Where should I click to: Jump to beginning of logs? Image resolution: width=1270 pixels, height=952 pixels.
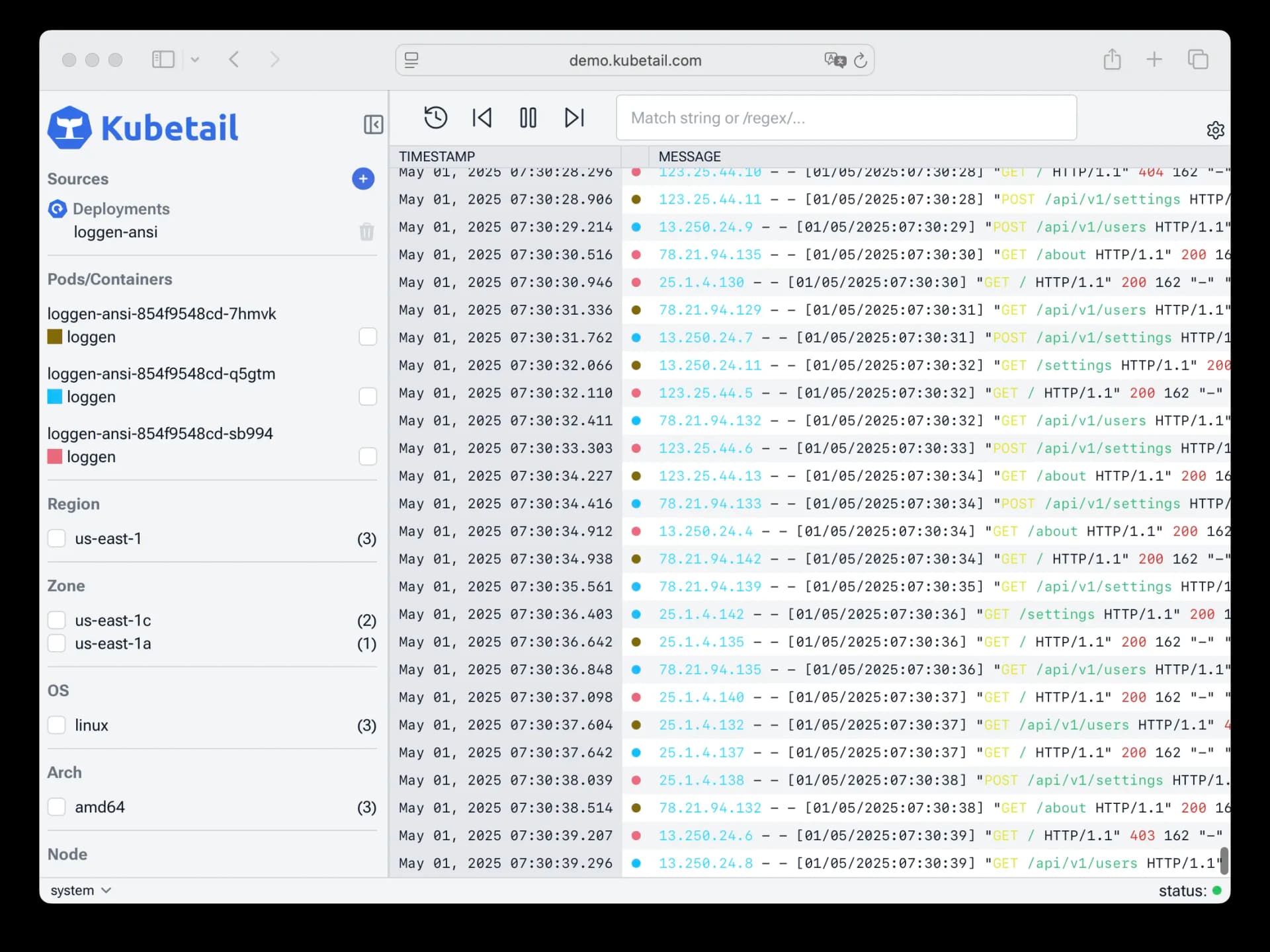(x=482, y=118)
